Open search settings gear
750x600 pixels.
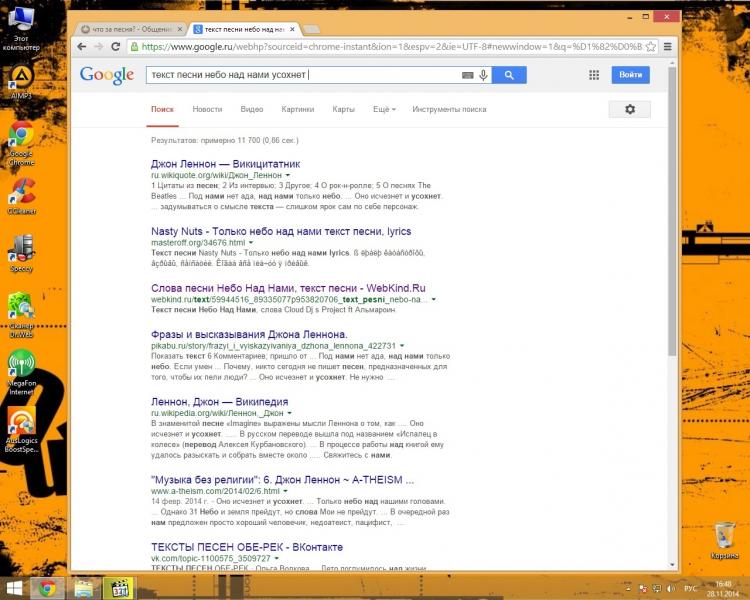click(x=629, y=109)
